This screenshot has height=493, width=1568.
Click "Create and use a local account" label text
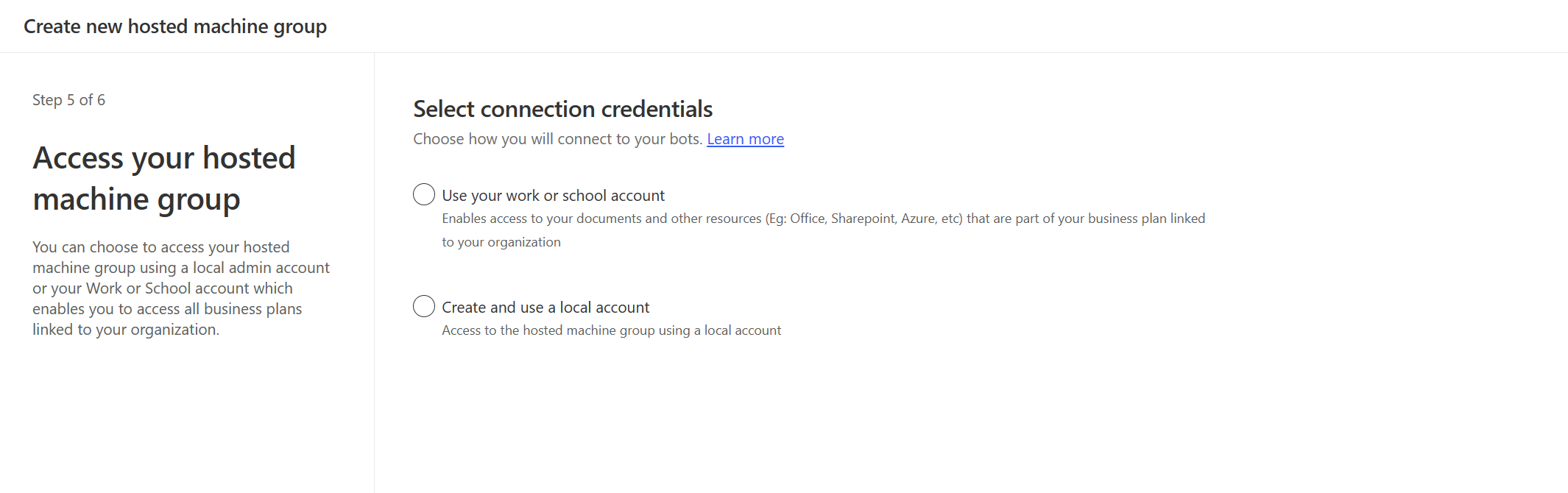(545, 307)
